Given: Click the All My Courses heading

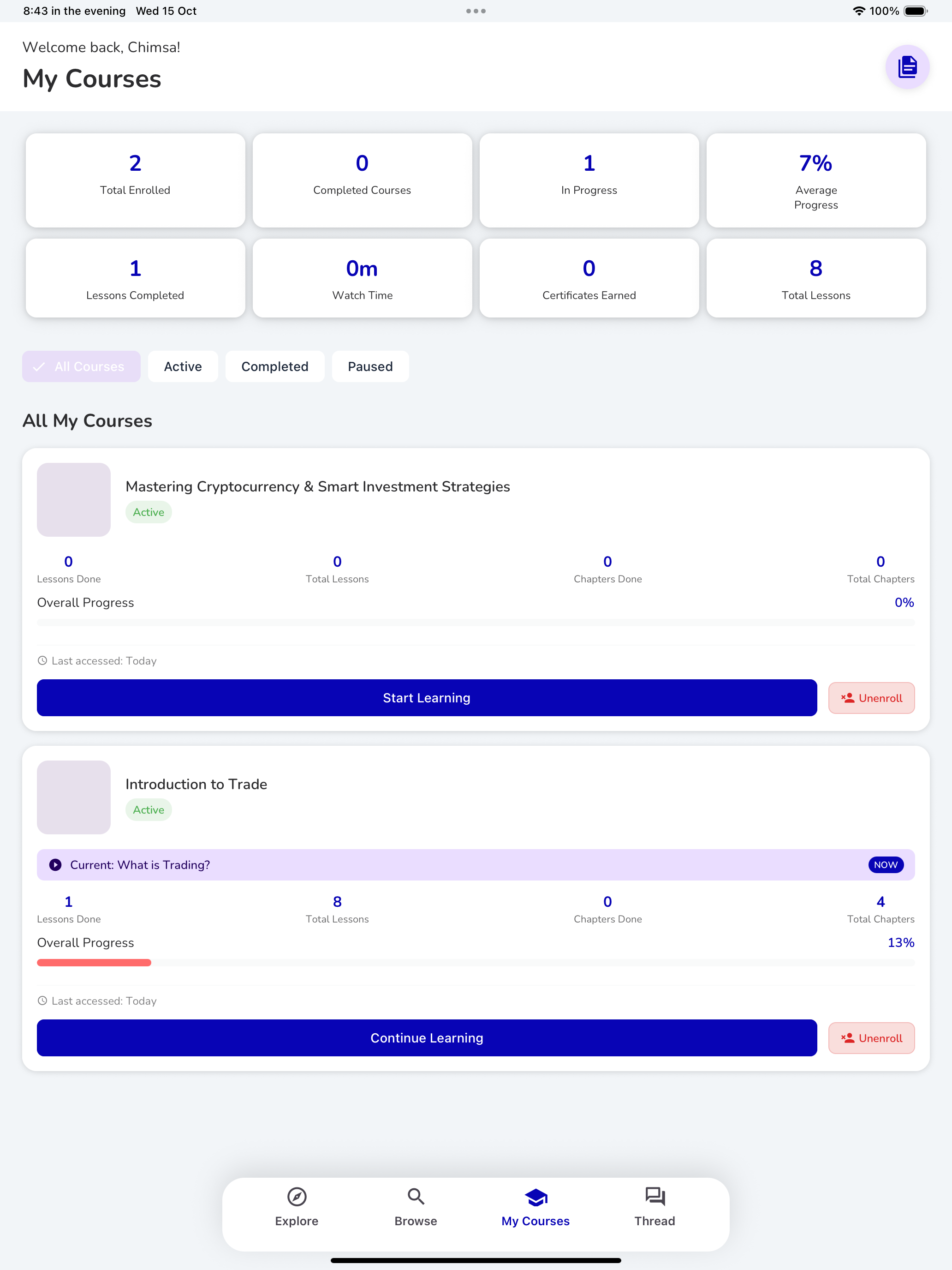Looking at the screenshot, I should [x=87, y=421].
